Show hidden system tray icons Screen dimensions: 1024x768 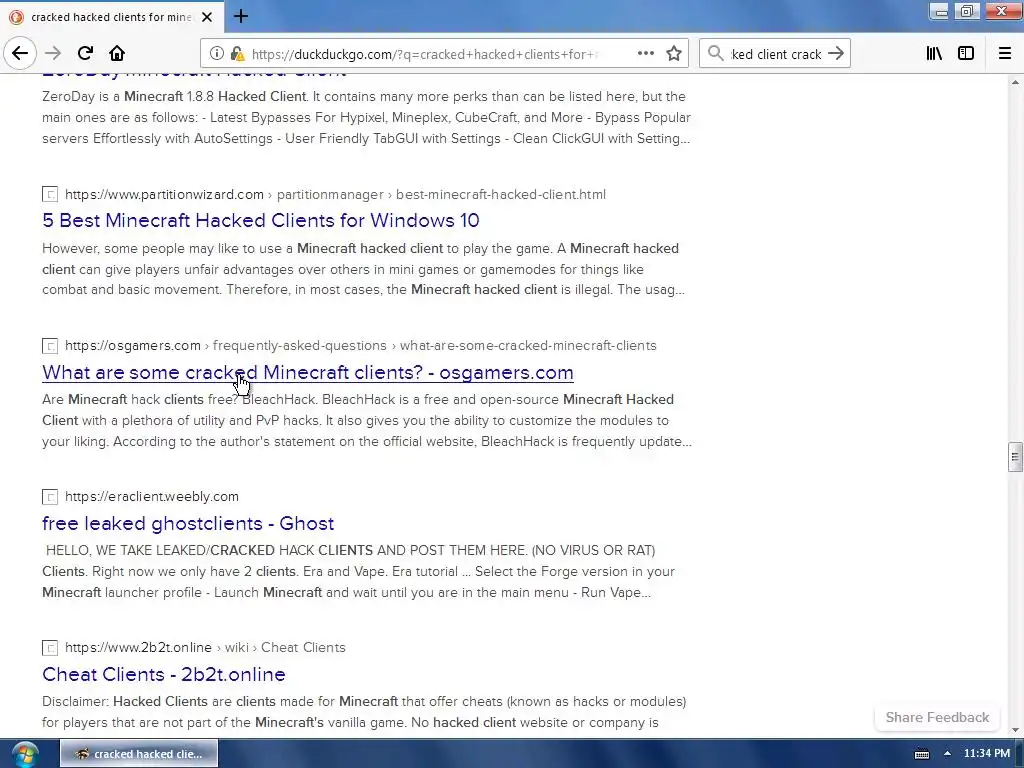pos(947,754)
